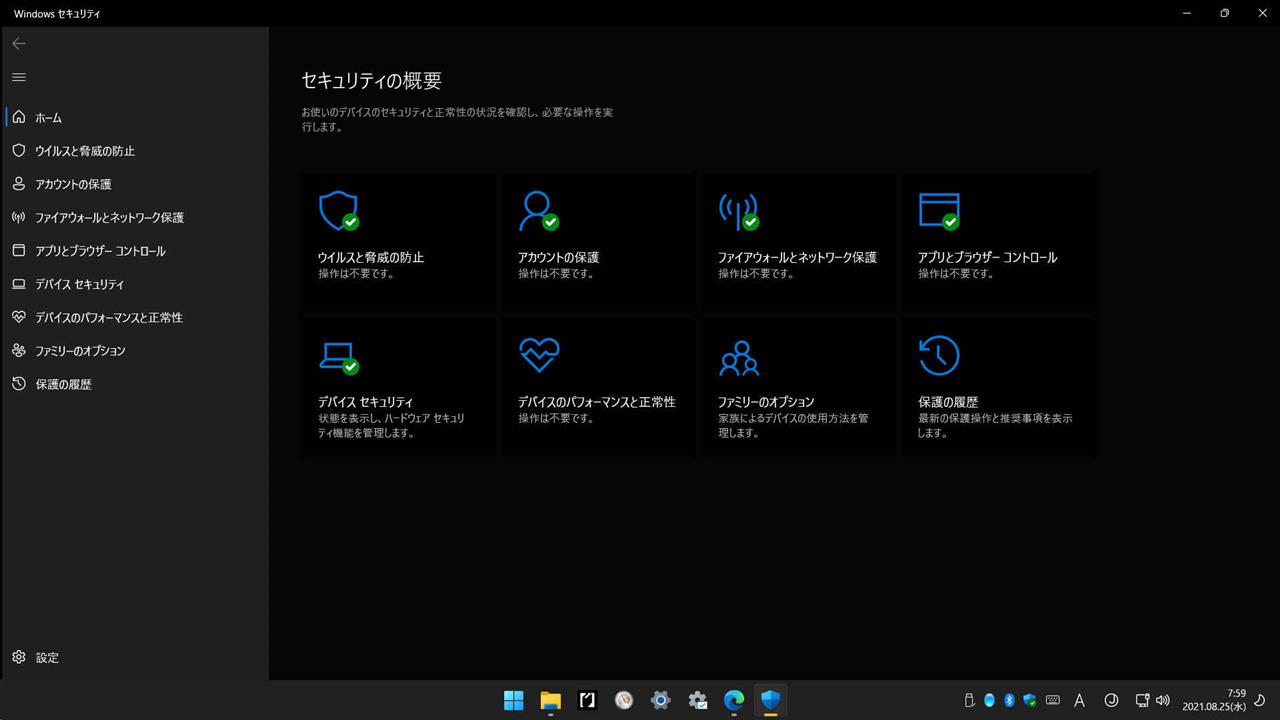Open File Explorer from the taskbar
The image size is (1280, 720).
click(x=551, y=700)
